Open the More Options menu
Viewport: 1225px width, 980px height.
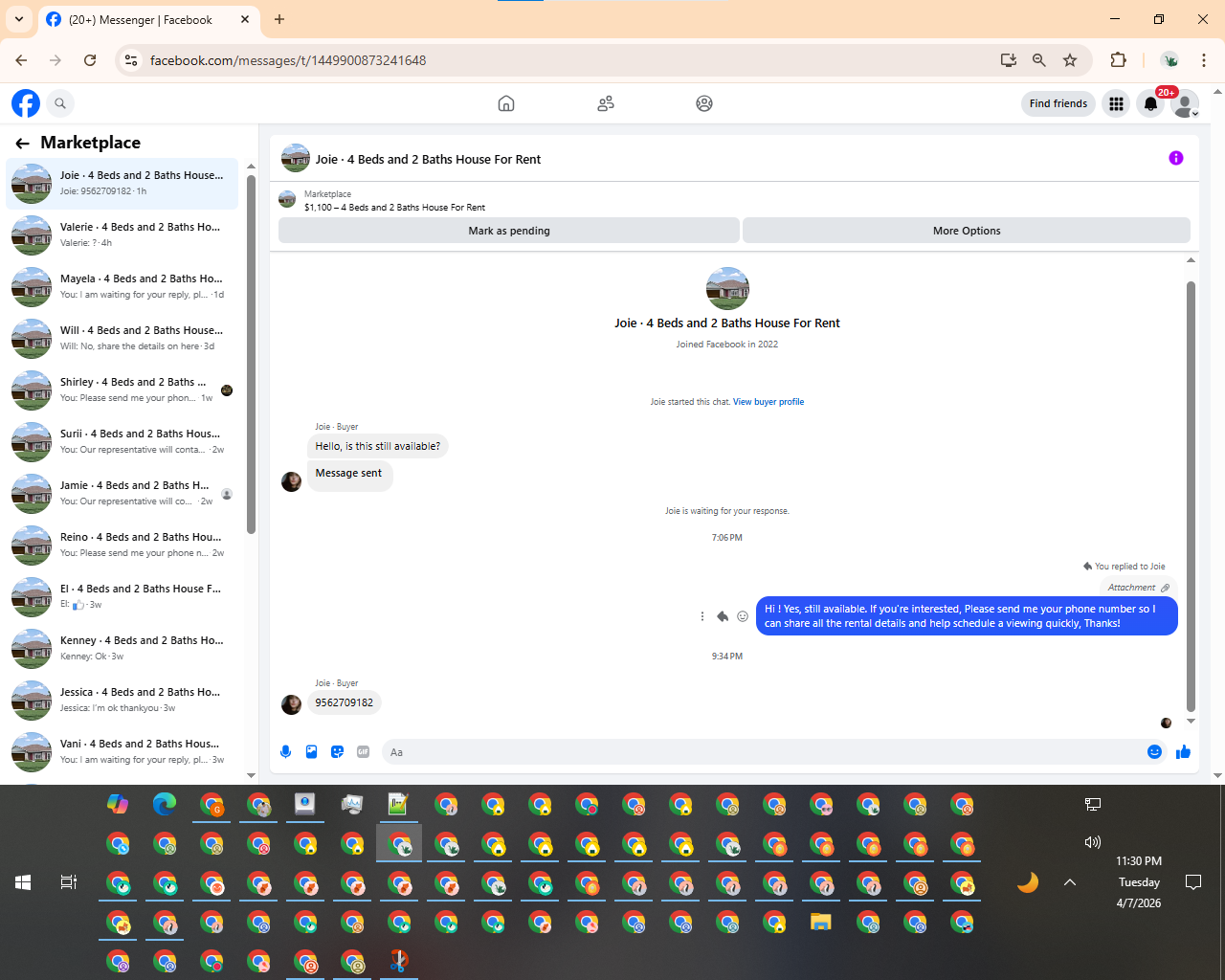click(x=967, y=231)
